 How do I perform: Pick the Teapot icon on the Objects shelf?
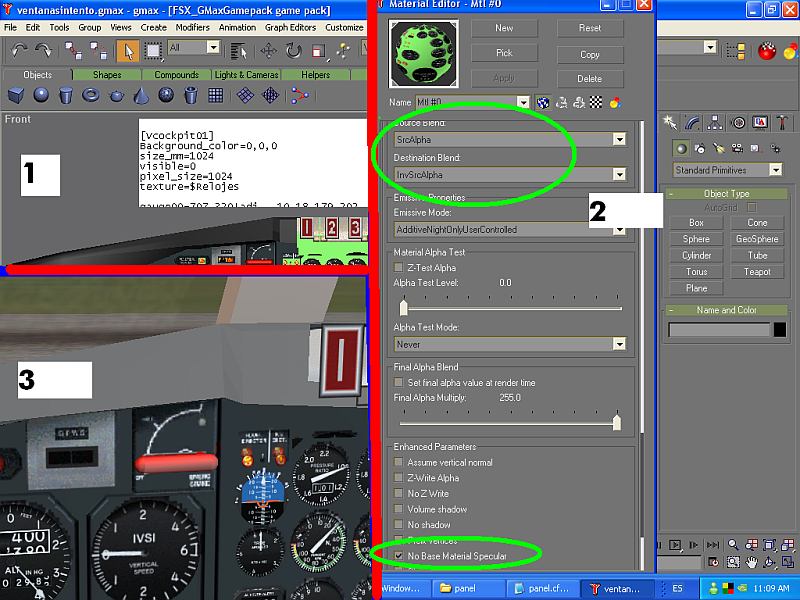[x=116, y=95]
